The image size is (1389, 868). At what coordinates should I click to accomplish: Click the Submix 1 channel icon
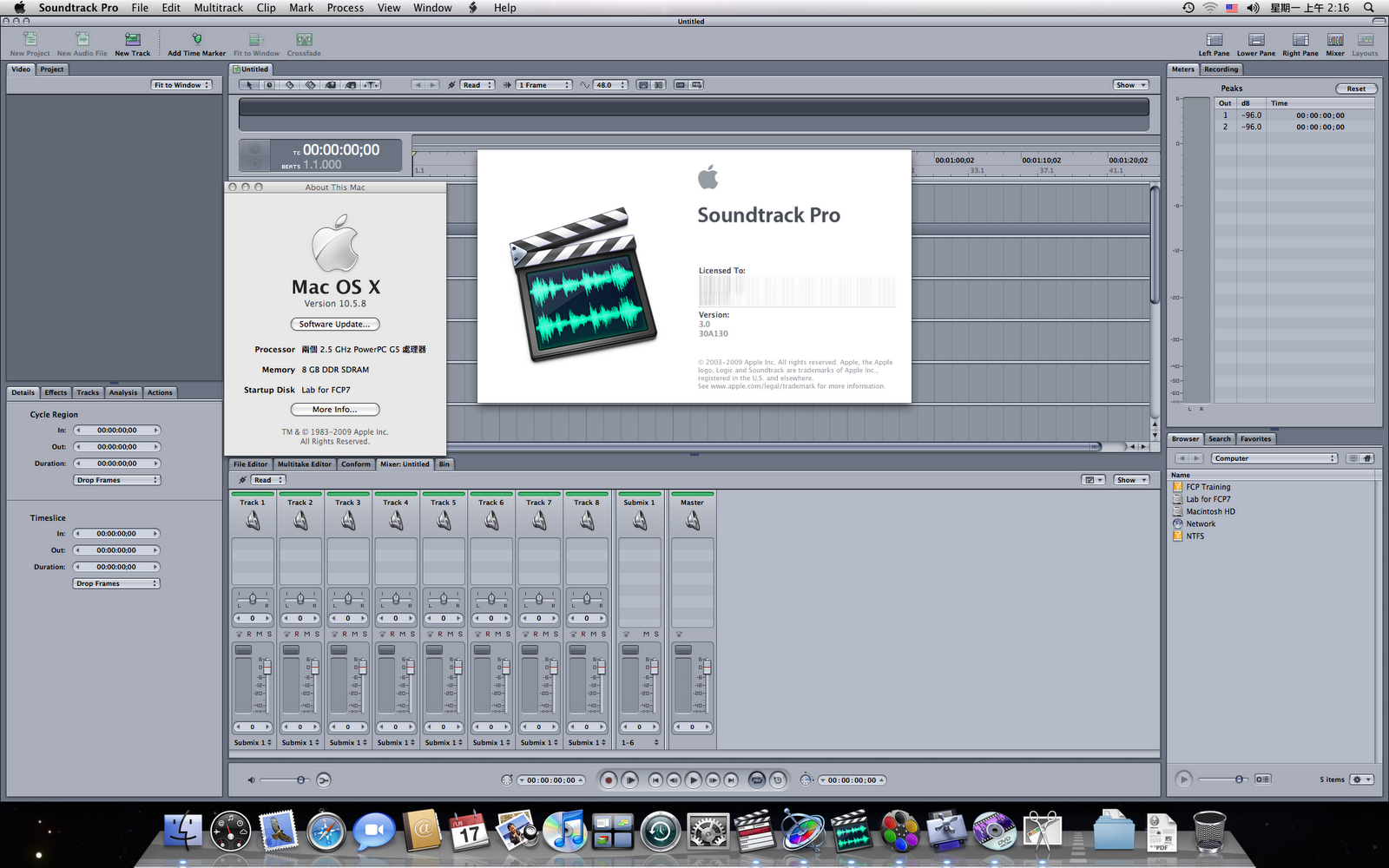(640, 520)
